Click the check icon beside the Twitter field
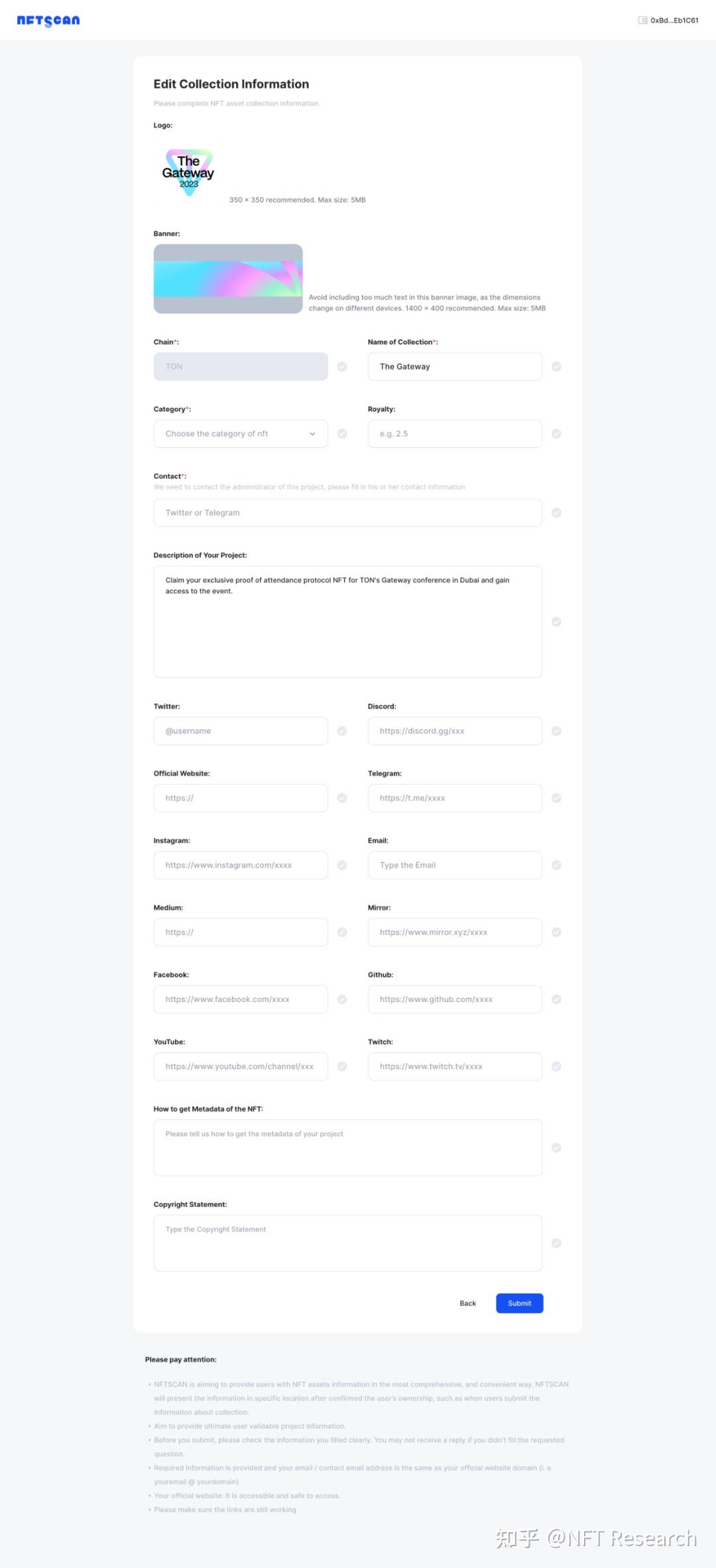The height and width of the screenshot is (1568, 716). point(342,731)
